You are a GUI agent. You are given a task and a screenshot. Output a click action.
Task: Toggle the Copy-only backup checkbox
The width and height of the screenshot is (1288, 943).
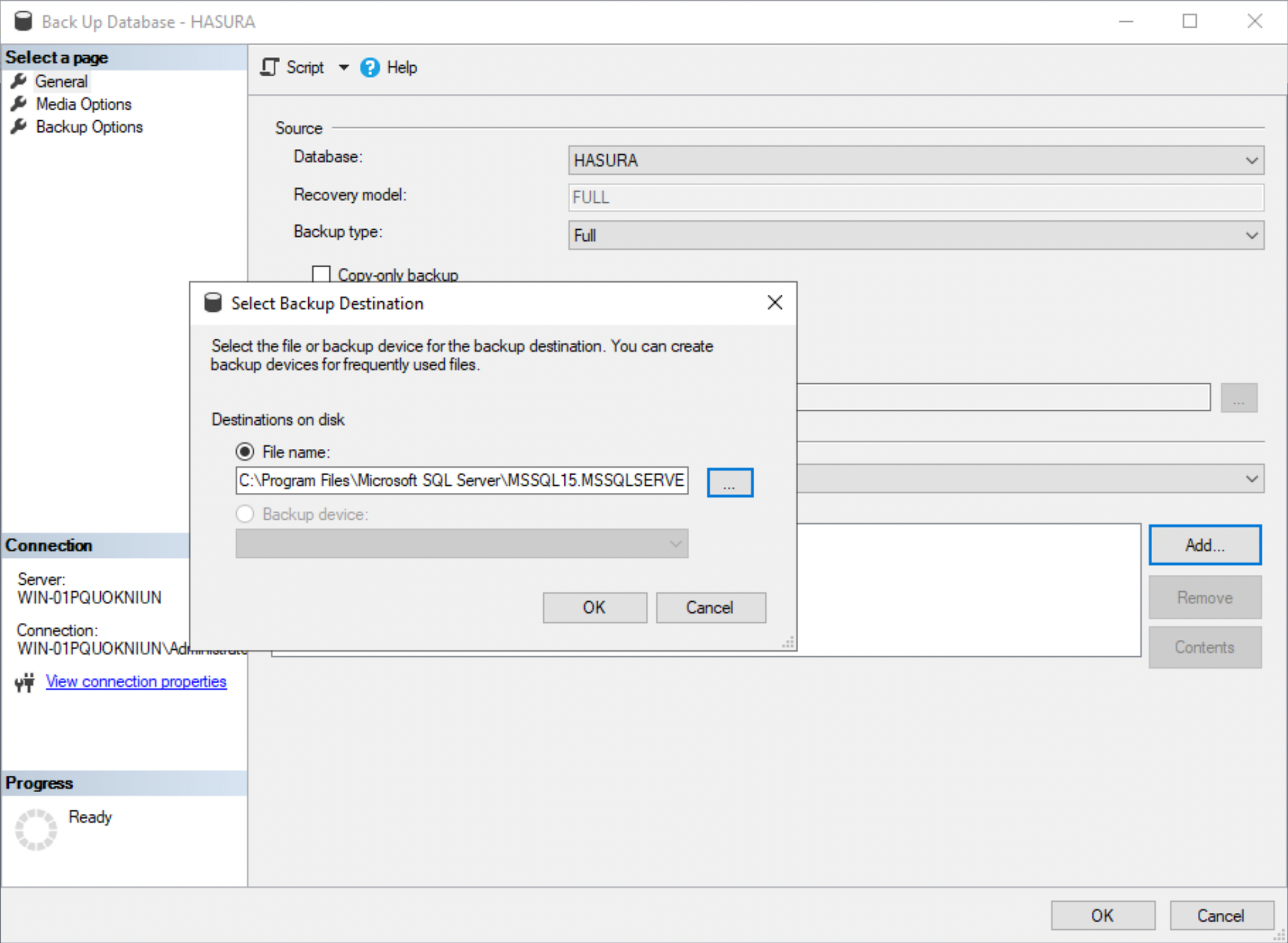pyautogui.click(x=321, y=274)
